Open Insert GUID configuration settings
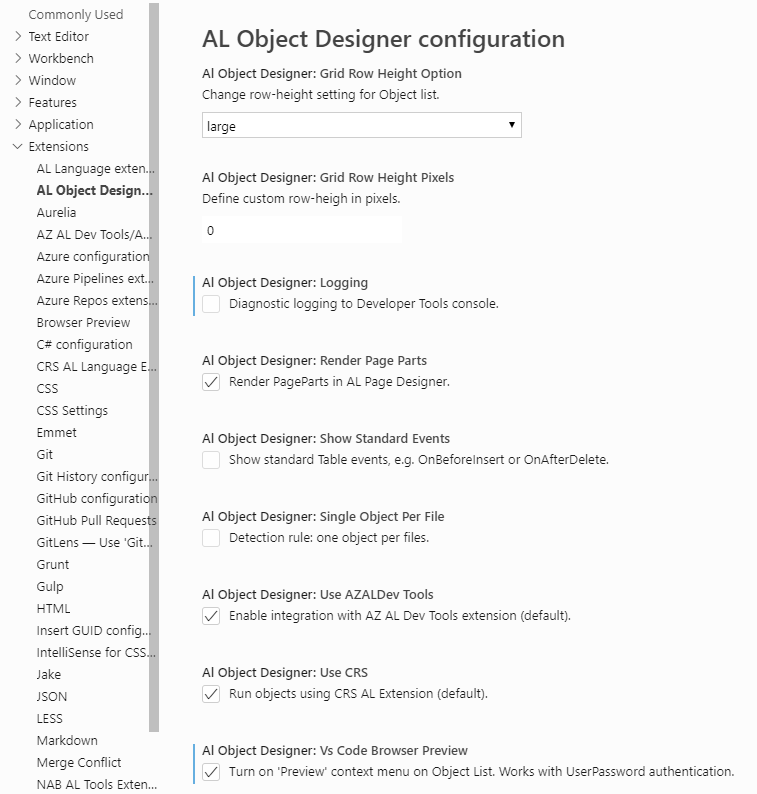The width and height of the screenshot is (757, 794). coord(94,630)
